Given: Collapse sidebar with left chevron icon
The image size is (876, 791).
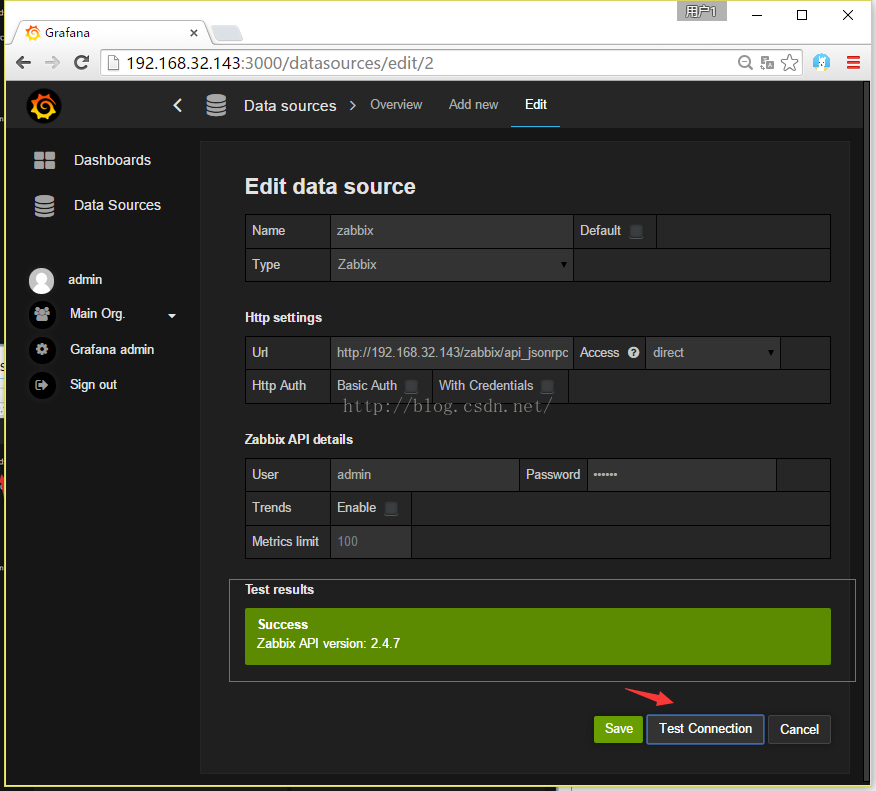Looking at the screenshot, I should [x=178, y=105].
